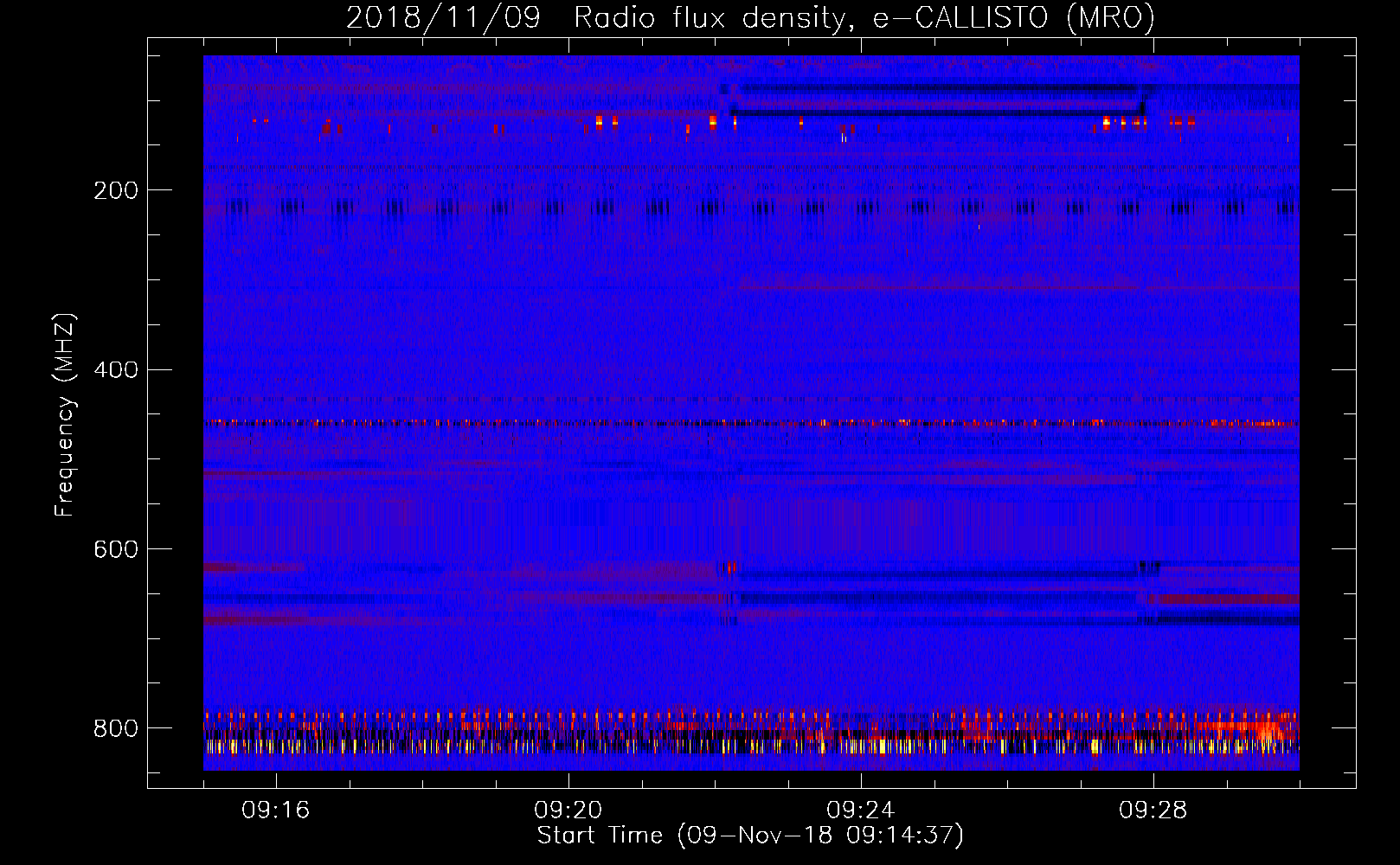Click the 400 frequency tick label
1400x865 pixels.
tap(116, 370)
